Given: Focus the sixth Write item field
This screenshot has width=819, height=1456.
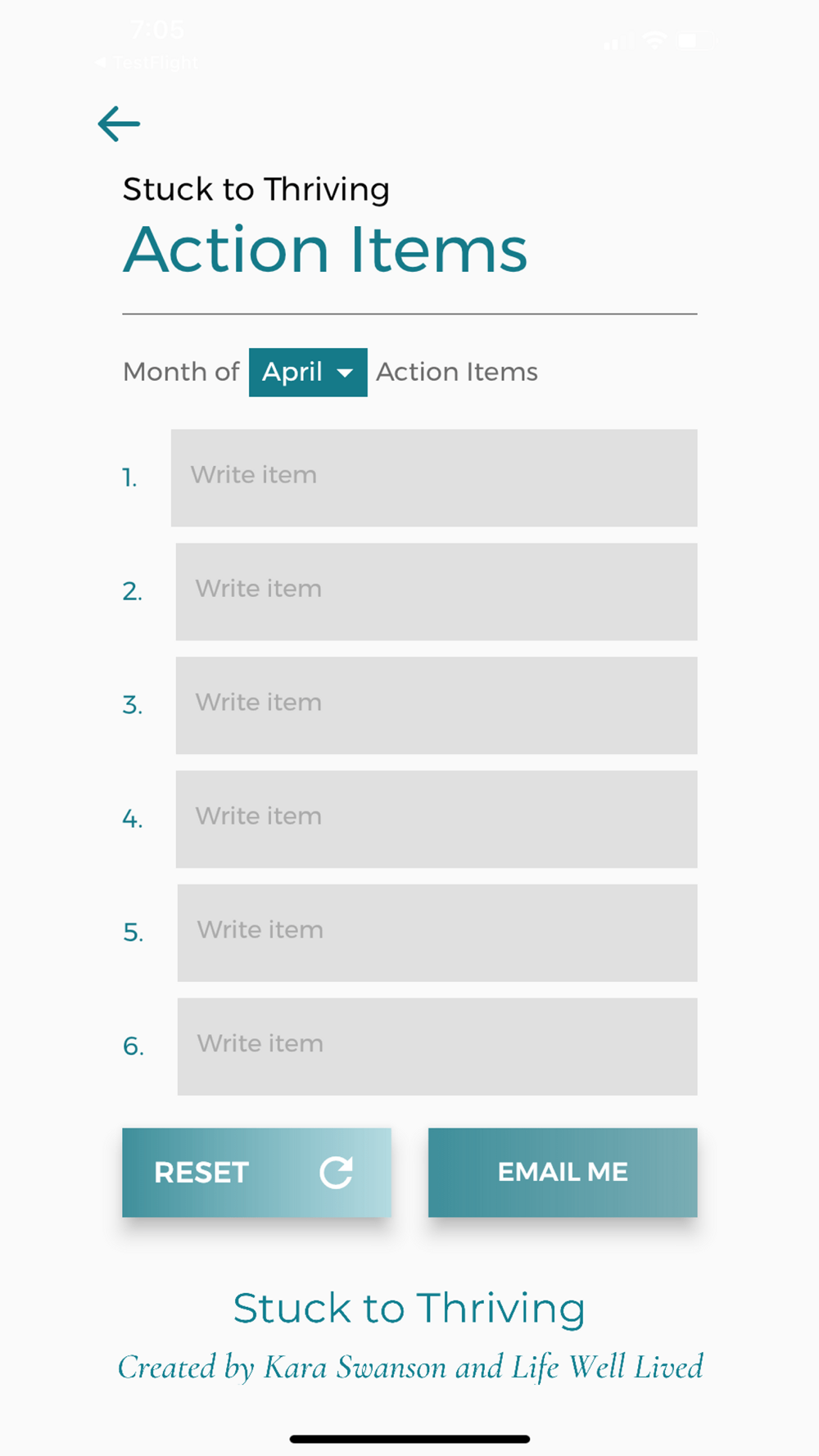Looking at the screenshot, I should coord(437,1047).
